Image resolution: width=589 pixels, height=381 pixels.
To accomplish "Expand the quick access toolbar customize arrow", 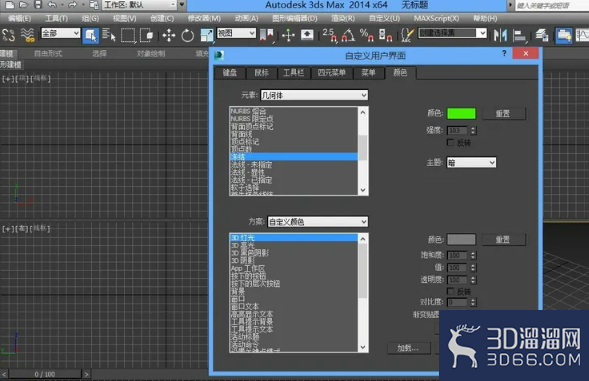I will [182, 5].
